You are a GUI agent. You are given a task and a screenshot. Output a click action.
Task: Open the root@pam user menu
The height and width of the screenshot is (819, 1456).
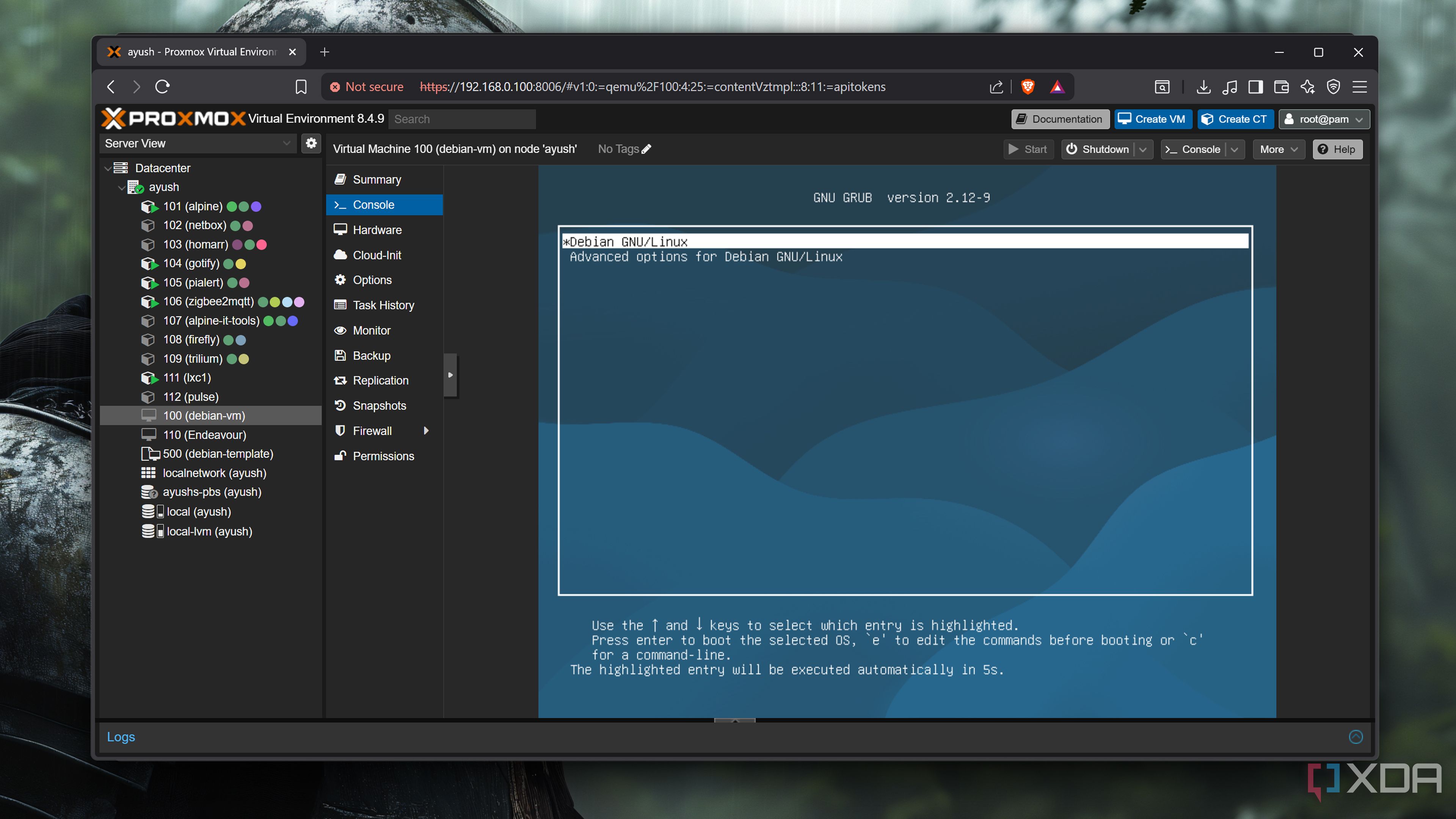(1324, 119)
